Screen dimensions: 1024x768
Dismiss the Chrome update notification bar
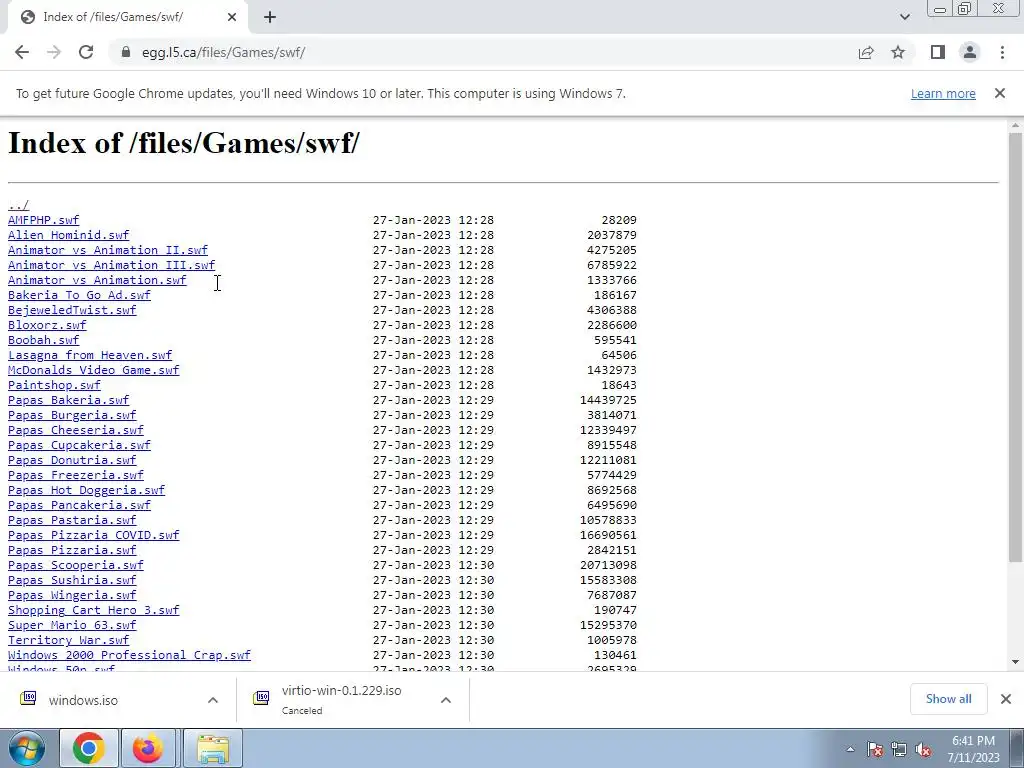(x=1000, y=93)
